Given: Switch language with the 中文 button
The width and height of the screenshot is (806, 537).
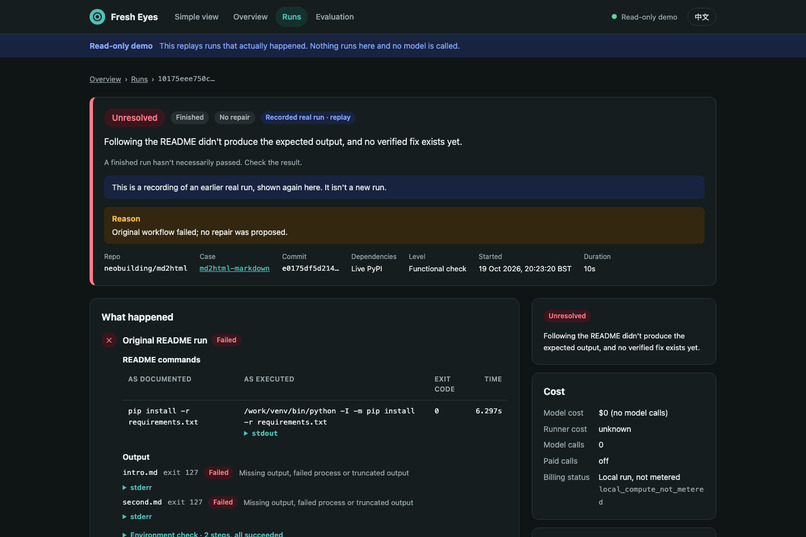Looking at the screenshot, I should tap(702, 17).
